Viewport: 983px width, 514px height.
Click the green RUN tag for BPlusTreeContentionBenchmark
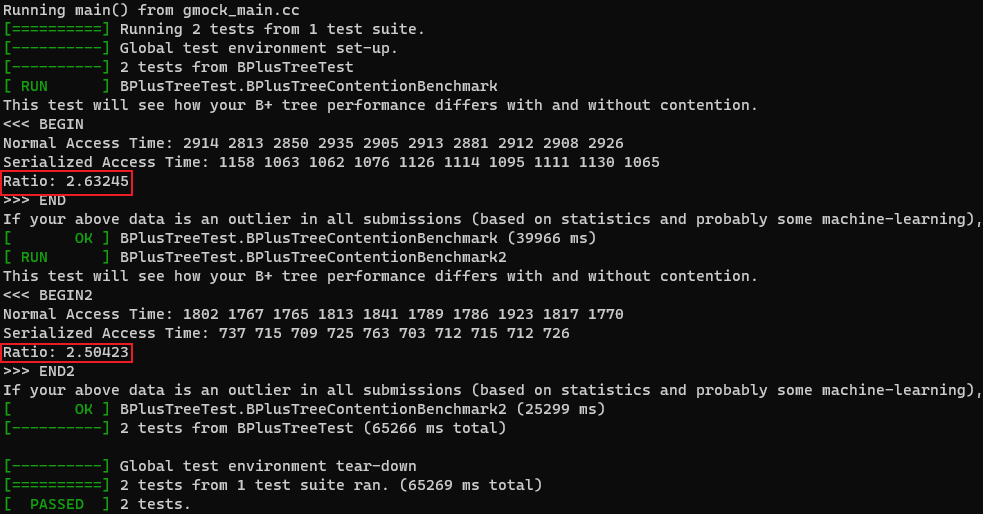(x=56, y=86)
